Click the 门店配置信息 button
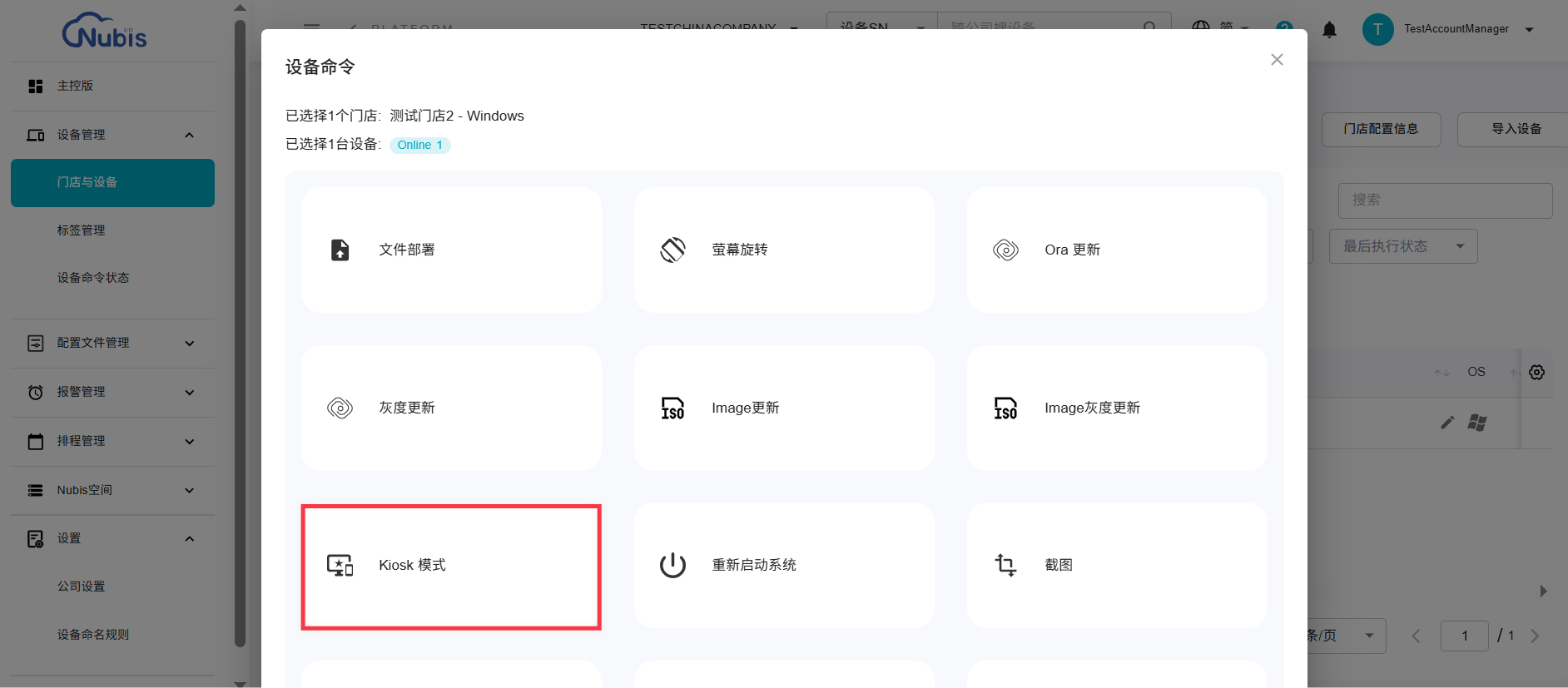Screen dimensions: 1568x688 (1381, 130)
